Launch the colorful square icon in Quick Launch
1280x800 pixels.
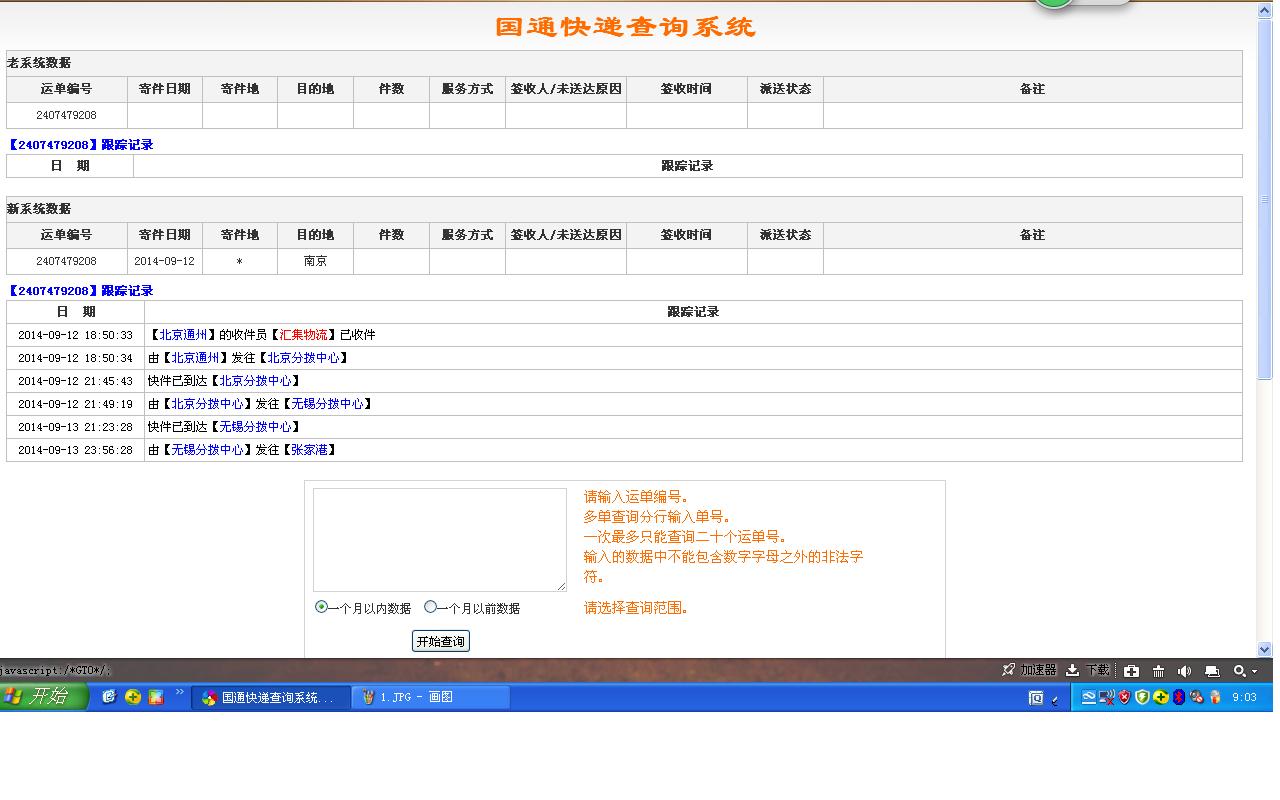click(x=155, y=697)
